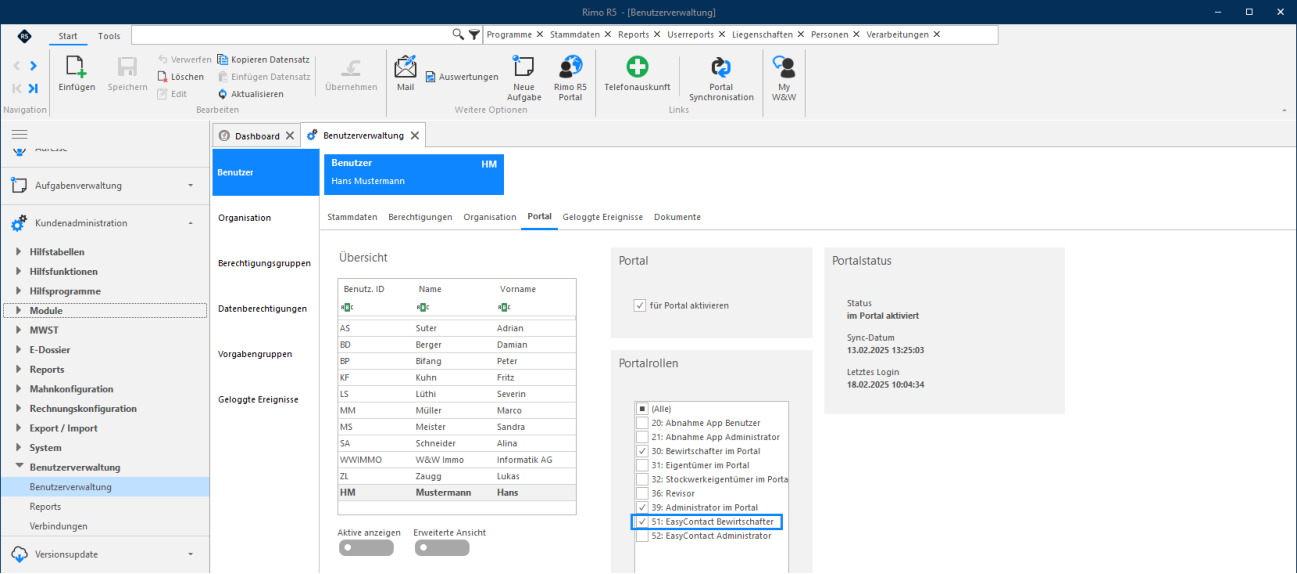The image size is (1297, 574).
Task: Click the Speichern save icon
Action: coord(127,67)
